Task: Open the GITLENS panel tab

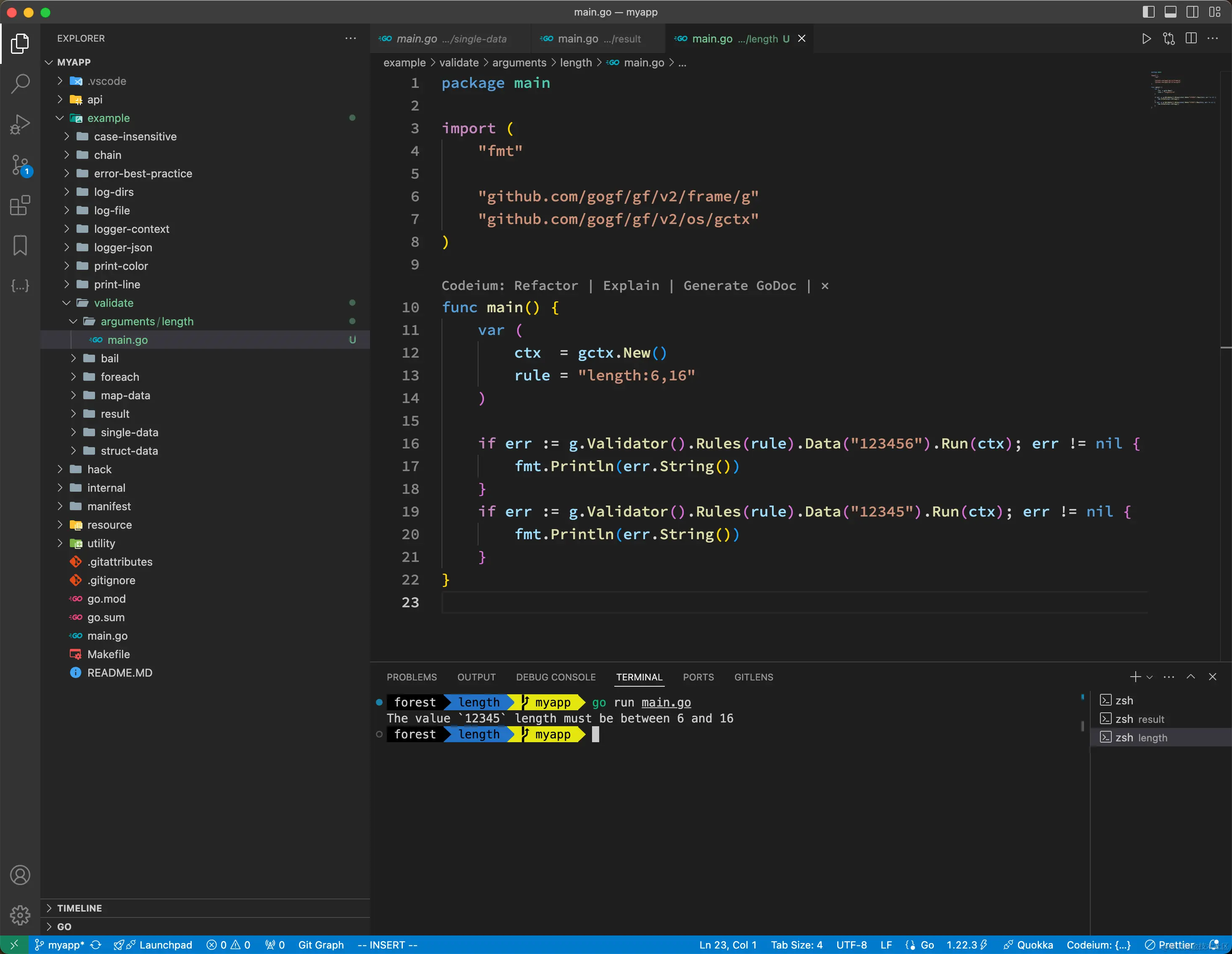Action: pos(753,677)
